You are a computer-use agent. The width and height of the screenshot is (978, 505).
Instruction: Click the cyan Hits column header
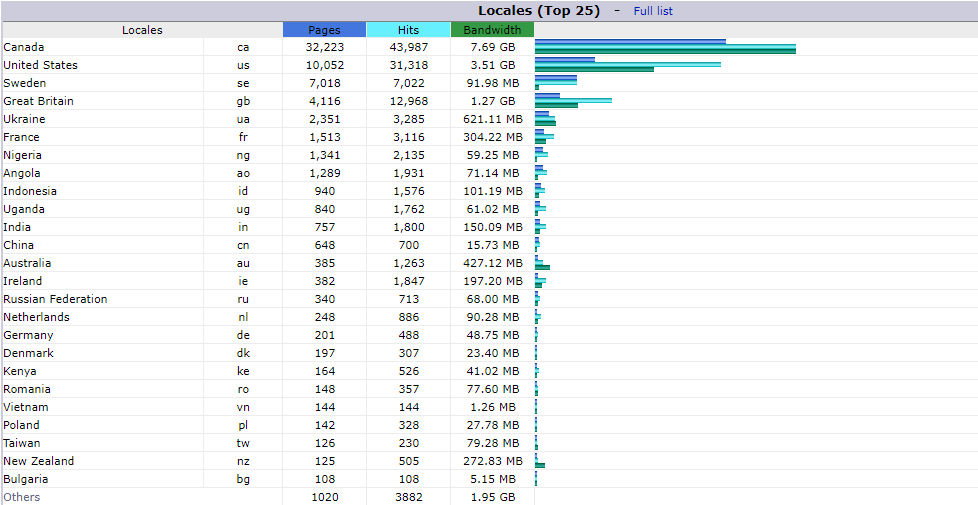(408, 30)
